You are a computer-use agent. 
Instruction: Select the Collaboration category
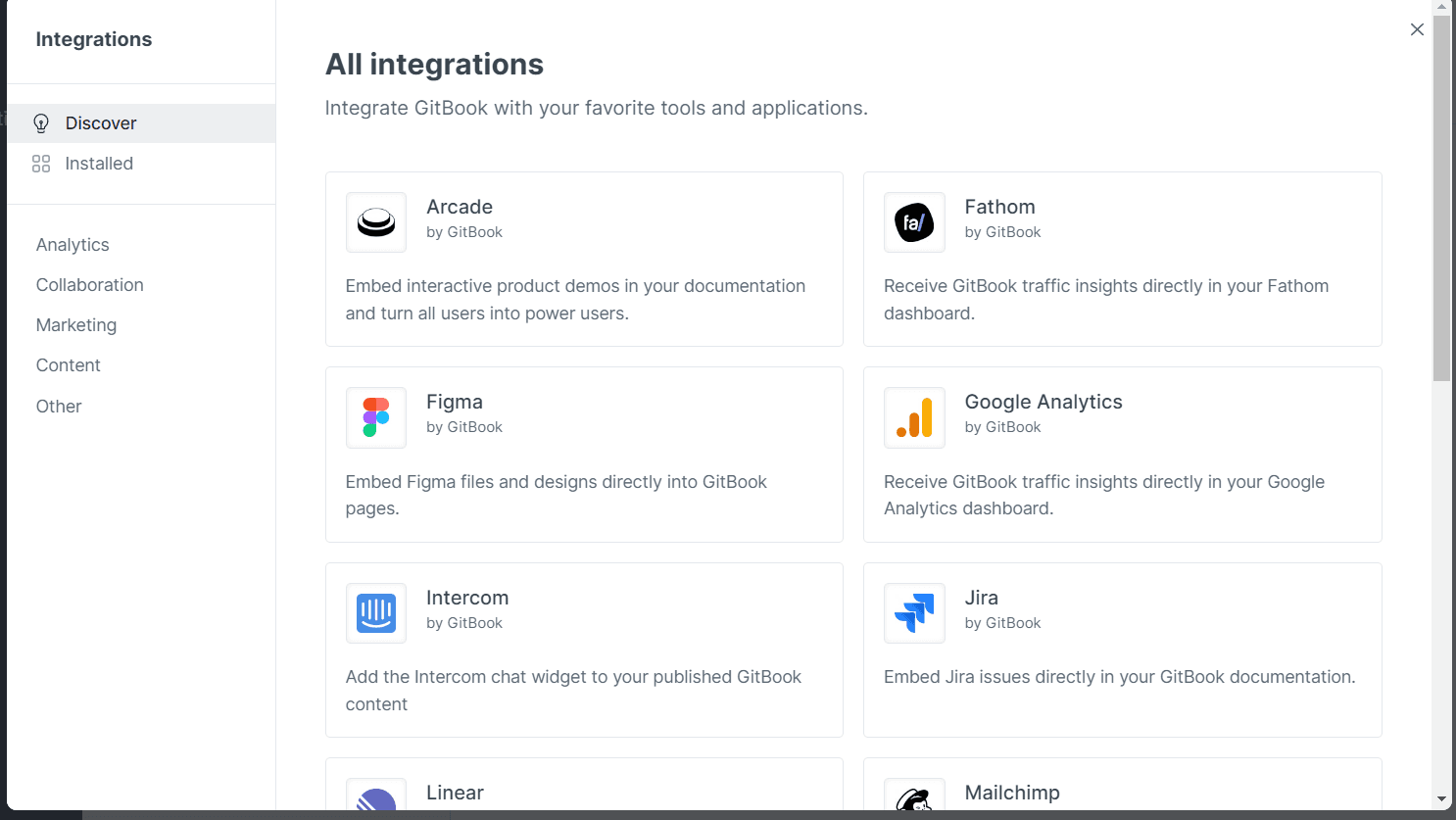pos(89,284)
